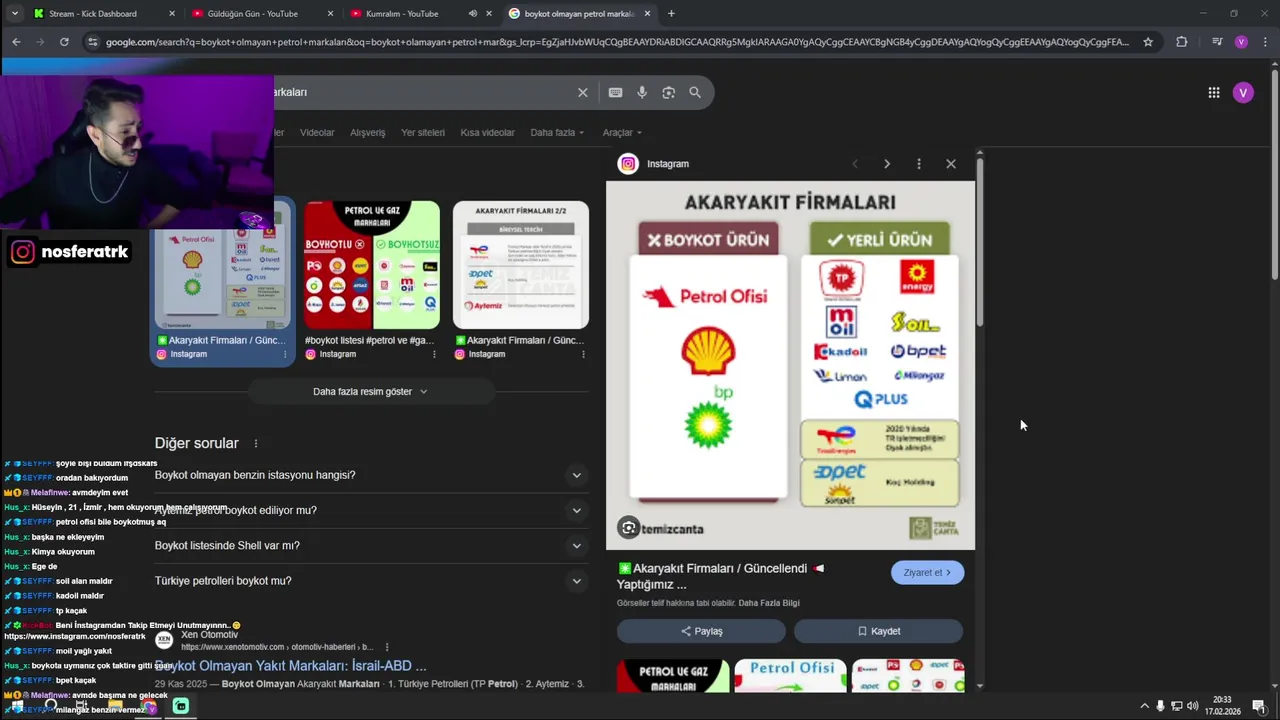Open the Akaryakıt Firmaları 2/2 thumbnail
Image resolution: width=1280 pixels, height=720 pixels.
point(521,265)
